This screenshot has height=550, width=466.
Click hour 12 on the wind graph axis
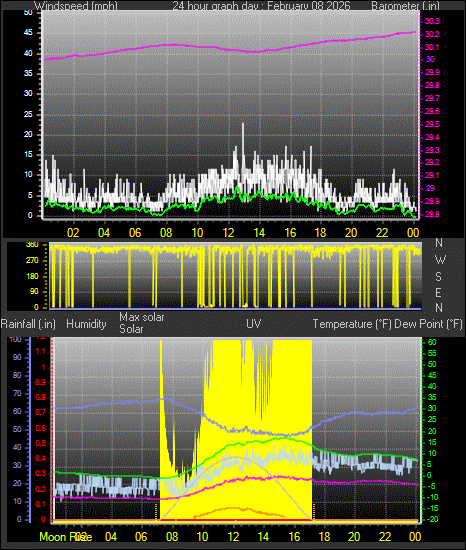pyautogui.click(x=228, y=233)
